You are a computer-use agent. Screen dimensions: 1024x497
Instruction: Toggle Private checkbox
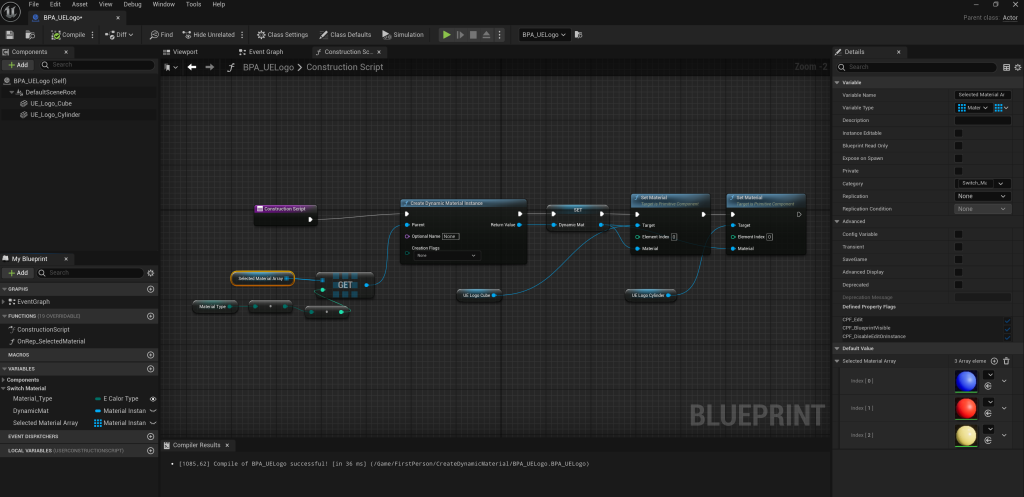(959, 170)
